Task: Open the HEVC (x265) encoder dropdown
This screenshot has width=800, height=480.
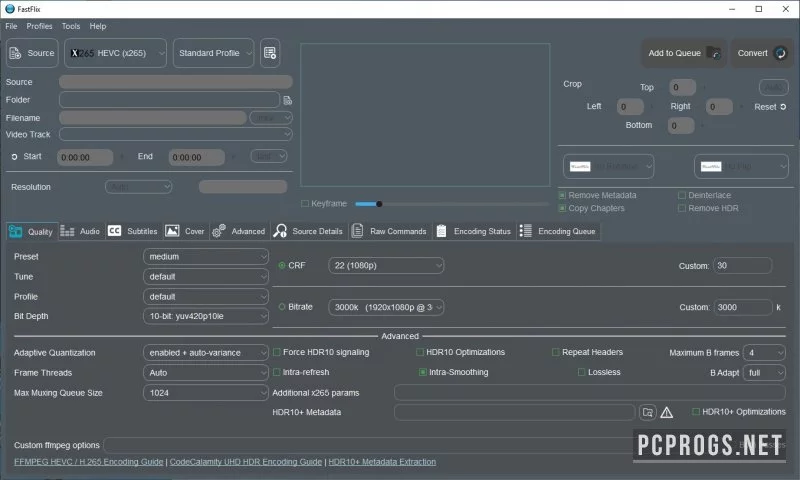Action: click(x=115, y=53)
